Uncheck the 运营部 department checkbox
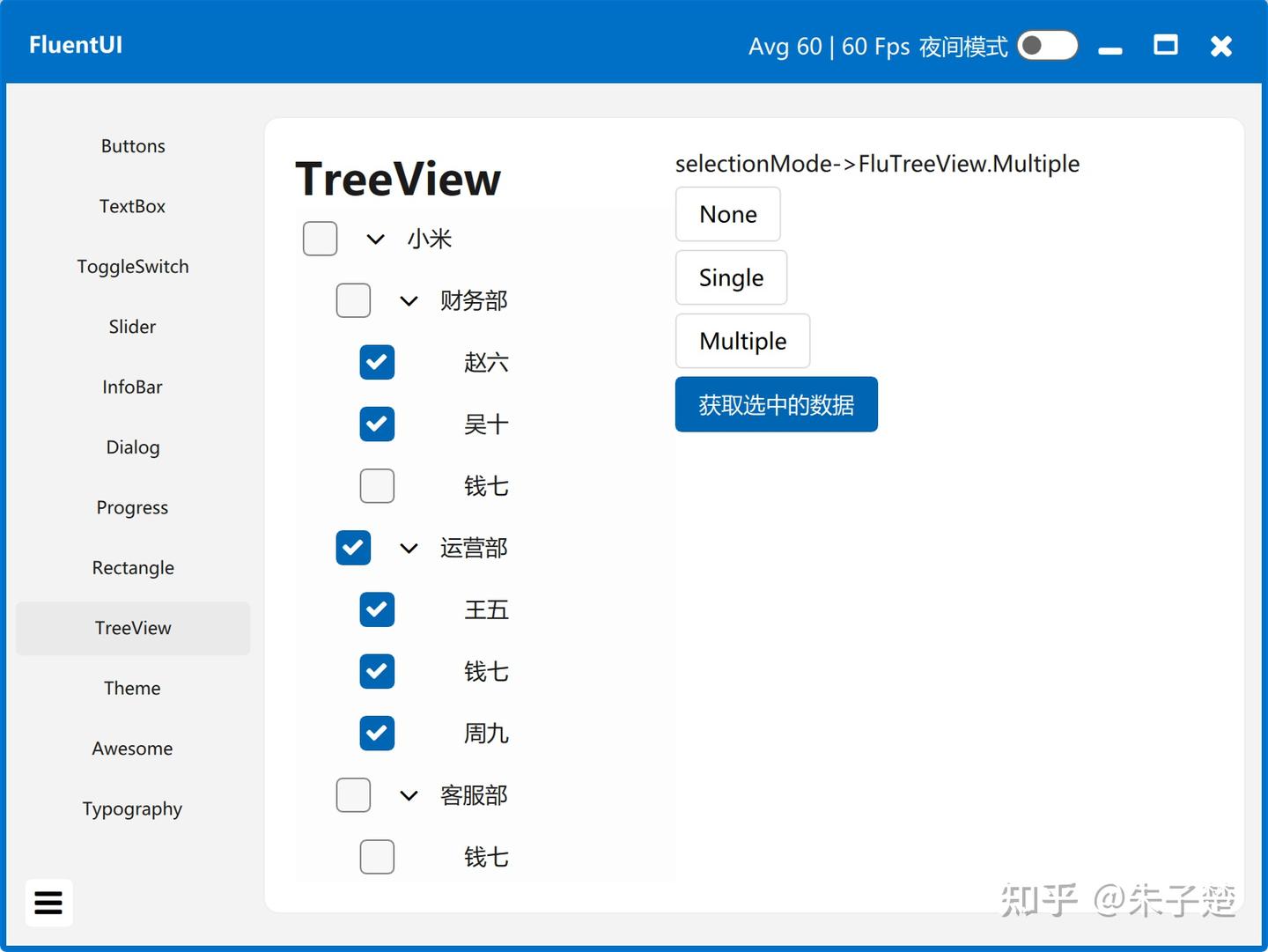This screenshot has height=952, width=1268. click(x=353, y=547)
